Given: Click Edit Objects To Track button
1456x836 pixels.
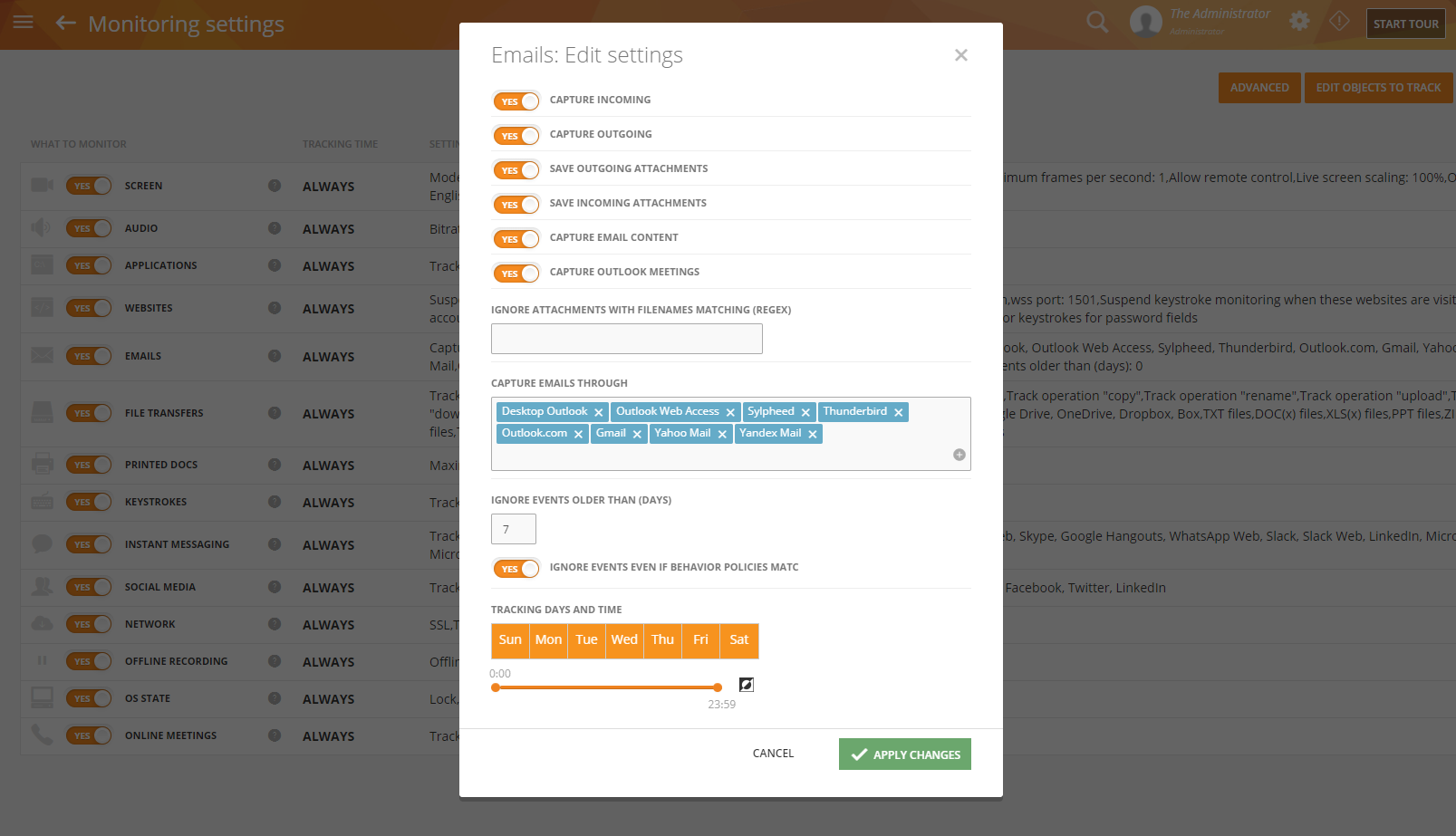Looking at the screenshot, I should tap(1378, 88).
